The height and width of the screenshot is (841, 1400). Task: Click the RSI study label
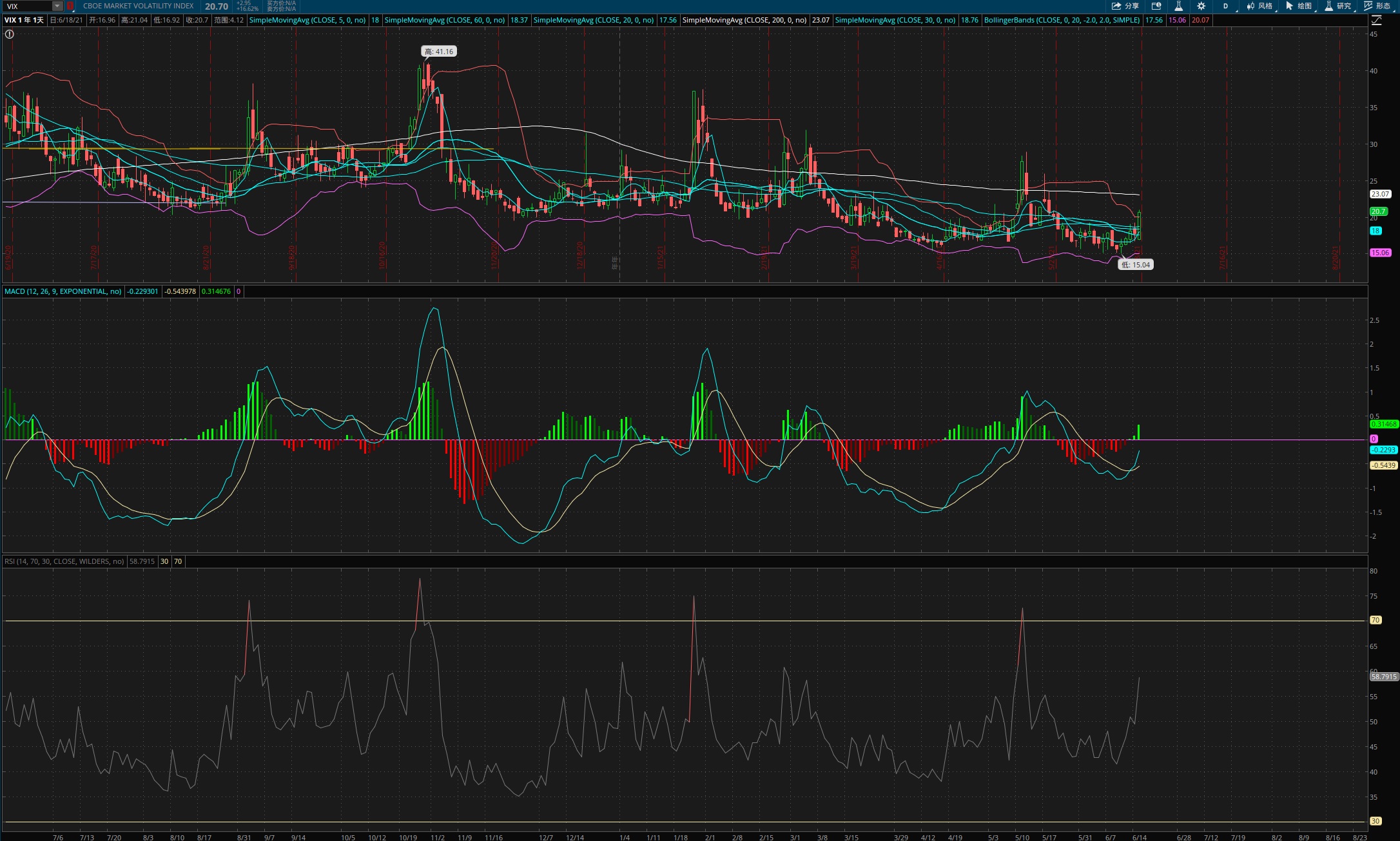click(x=64, y=561)
